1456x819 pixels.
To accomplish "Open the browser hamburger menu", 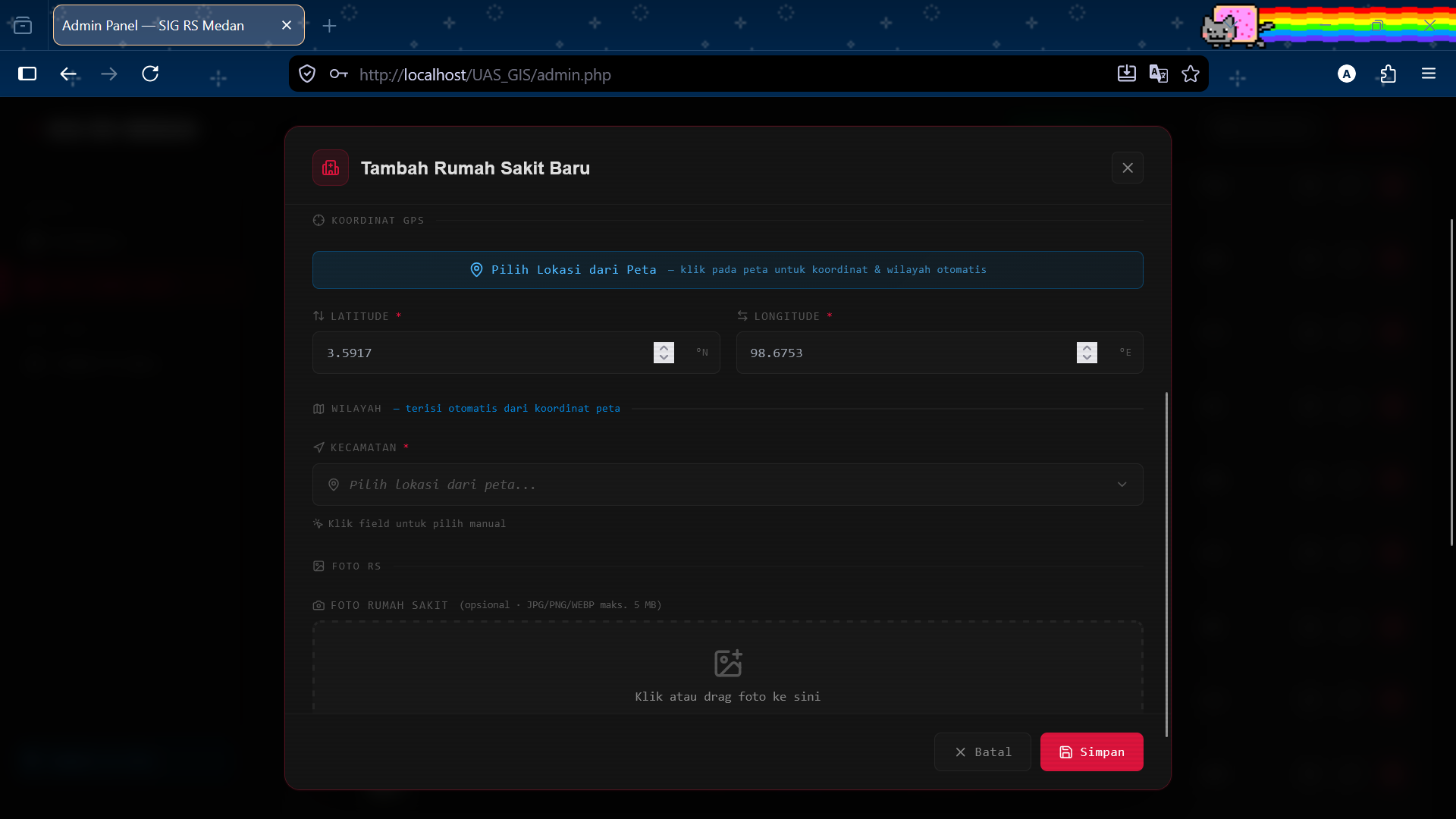I will coord(1429,74).
